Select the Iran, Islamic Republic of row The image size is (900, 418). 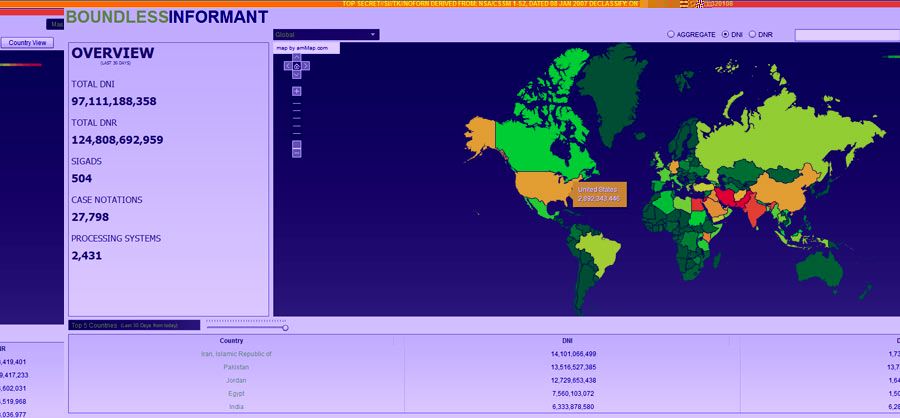pos(236,354)
